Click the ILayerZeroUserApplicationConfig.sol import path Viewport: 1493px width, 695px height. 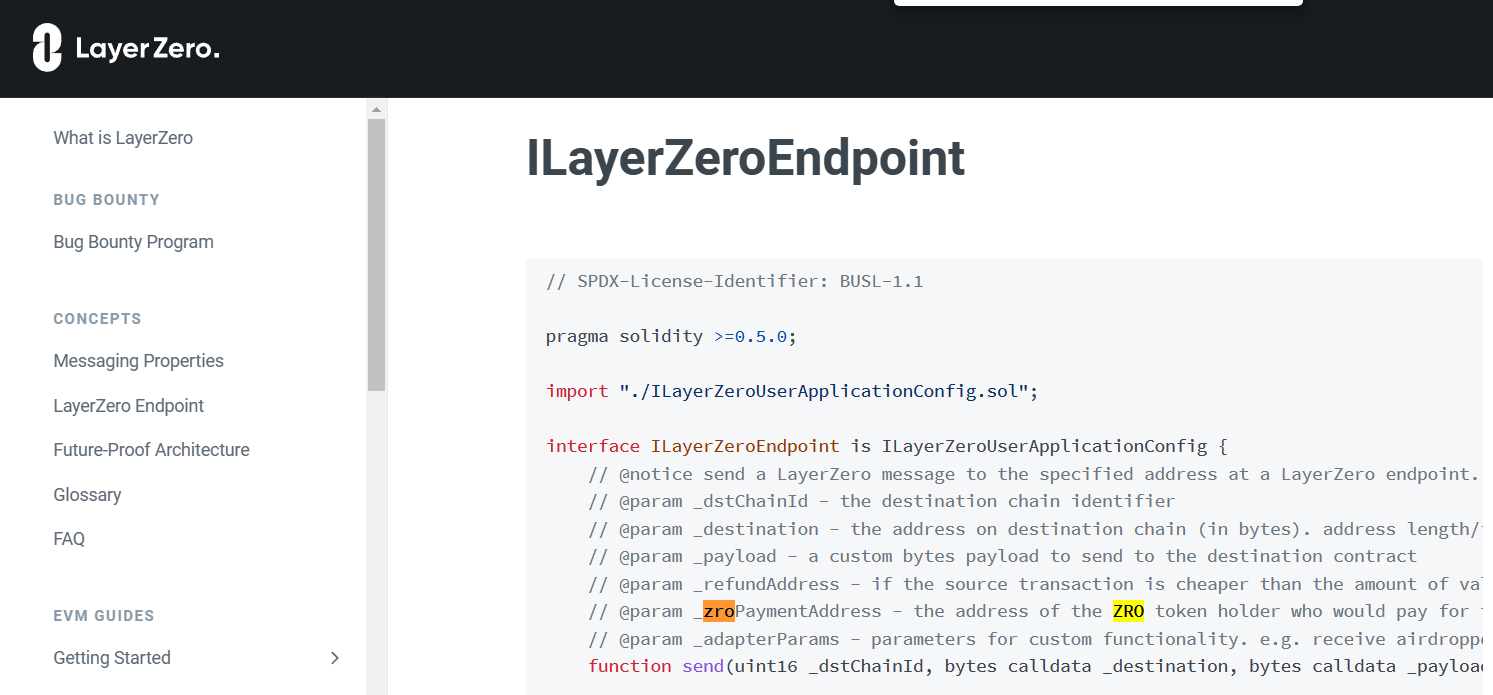[829, 391]
